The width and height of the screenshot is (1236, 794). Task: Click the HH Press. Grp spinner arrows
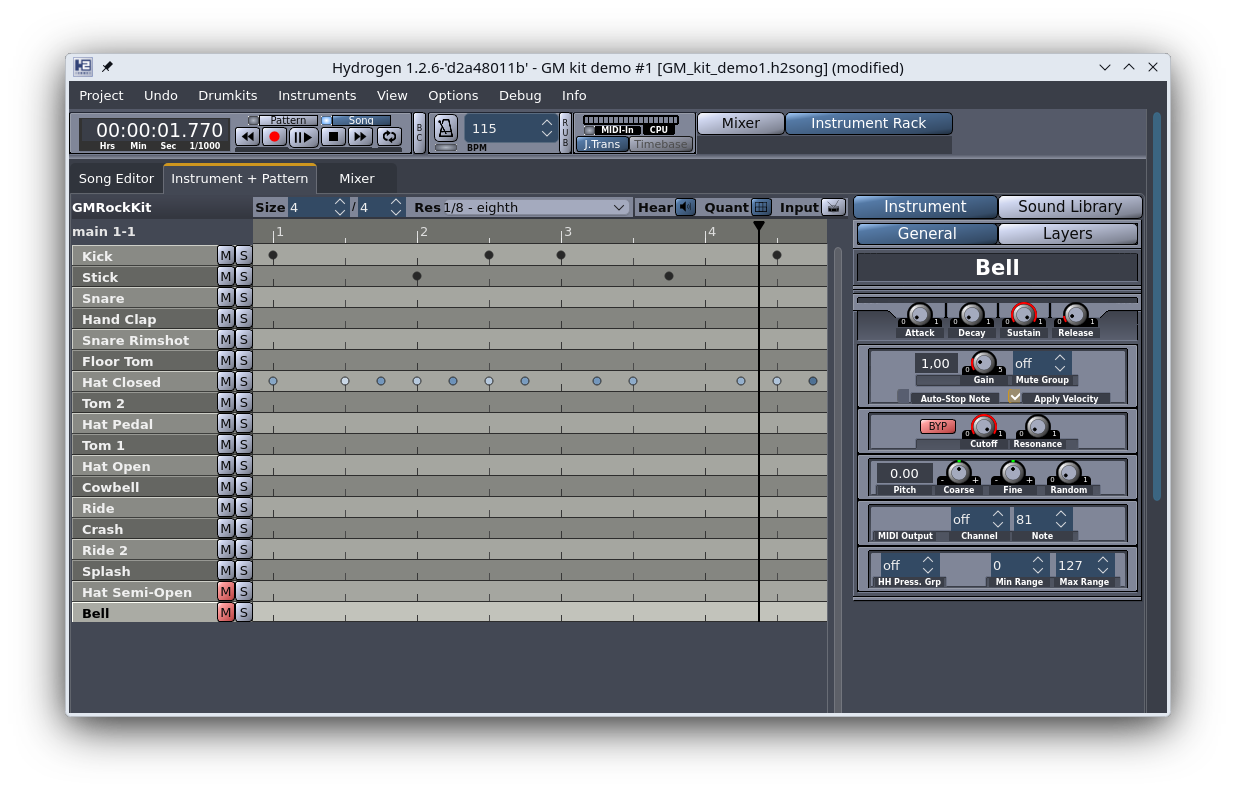tap(928, 565)
